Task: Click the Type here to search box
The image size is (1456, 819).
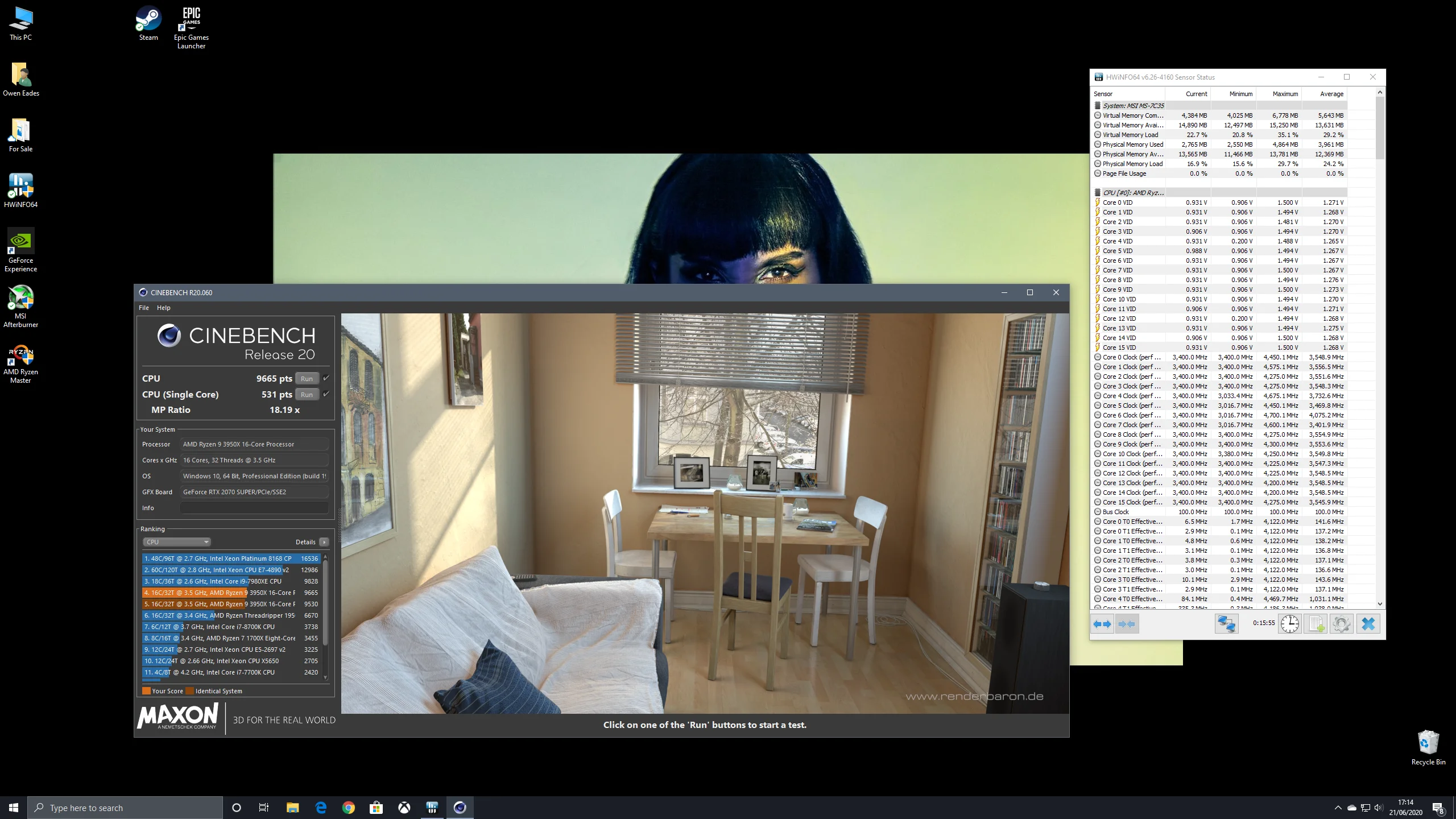Action: [125, 808]
